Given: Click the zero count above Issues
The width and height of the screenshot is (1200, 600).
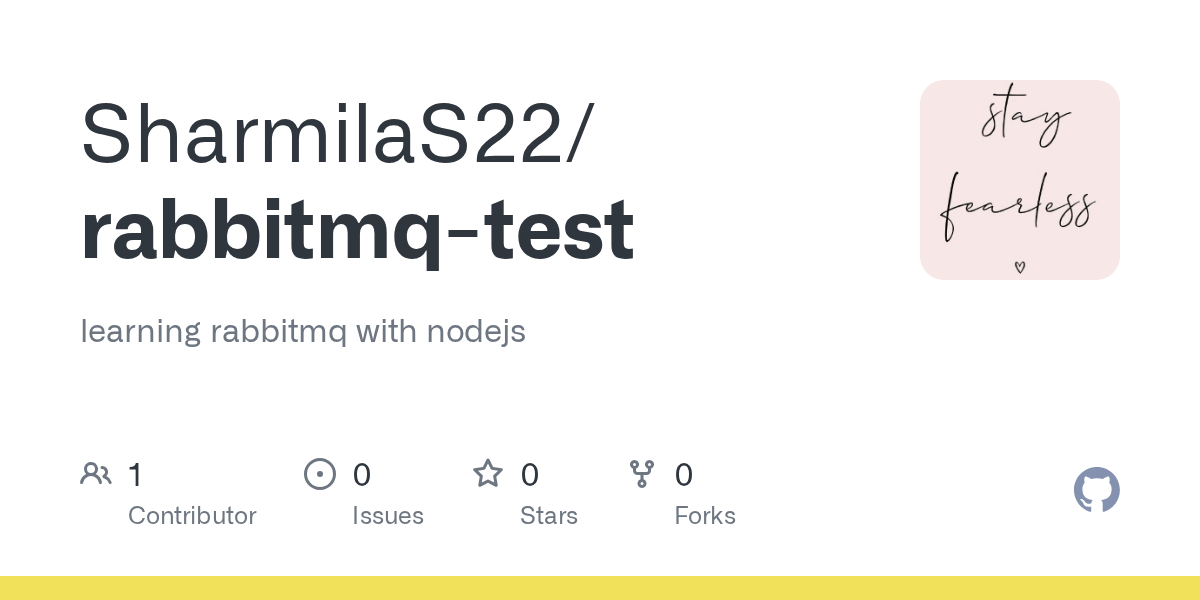Looking at the screenshot, I should tap(362, 475).
